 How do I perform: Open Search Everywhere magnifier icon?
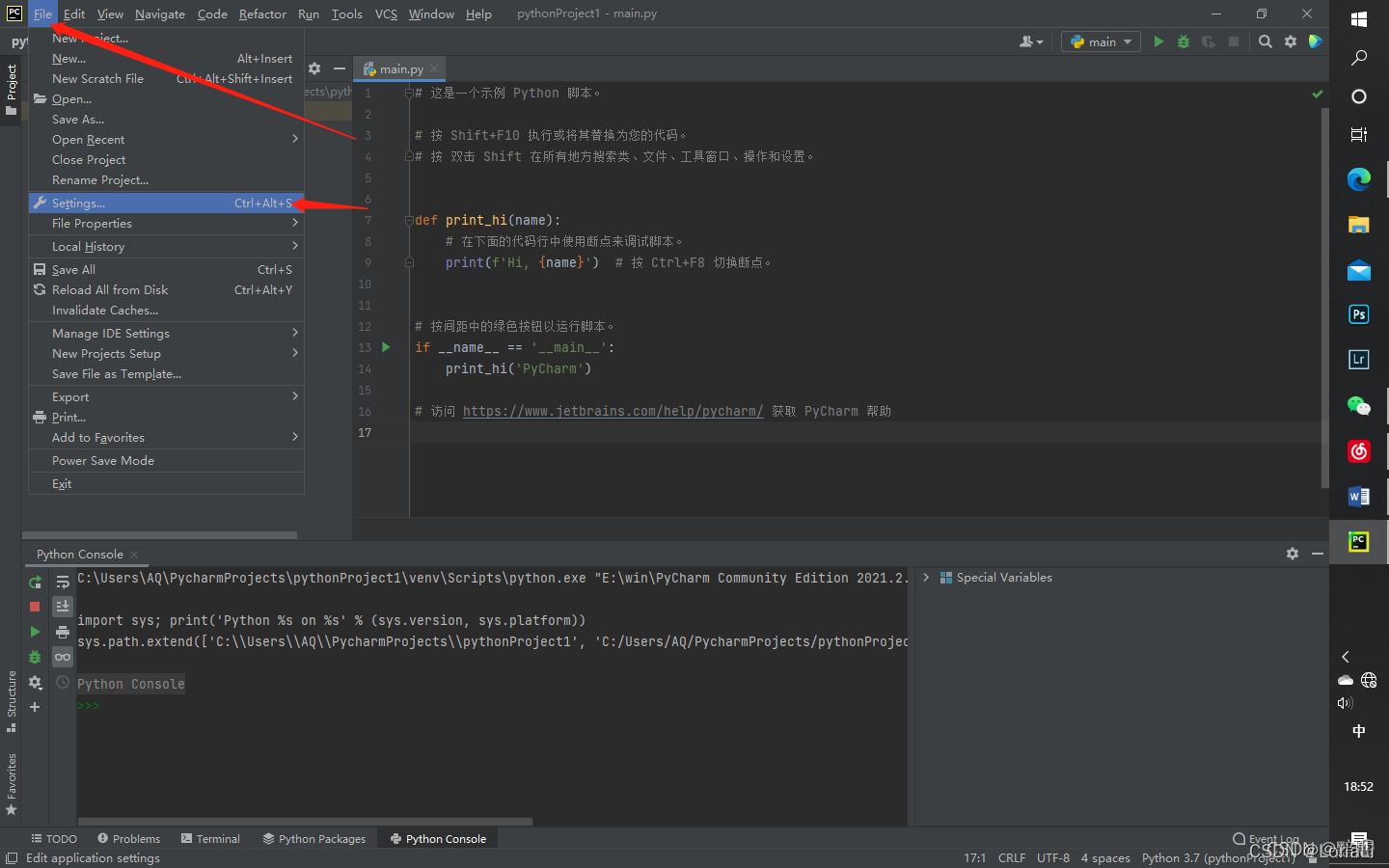tap(1266, 41)
